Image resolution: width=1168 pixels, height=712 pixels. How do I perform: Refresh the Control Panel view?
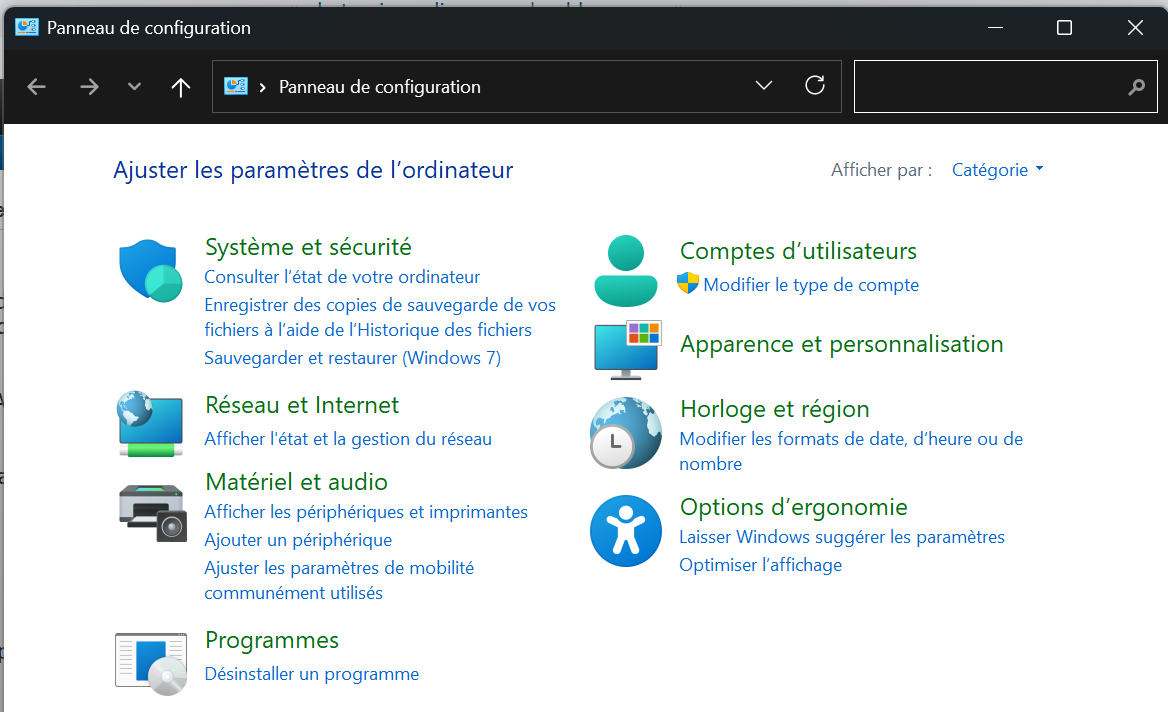click(814, 86)
